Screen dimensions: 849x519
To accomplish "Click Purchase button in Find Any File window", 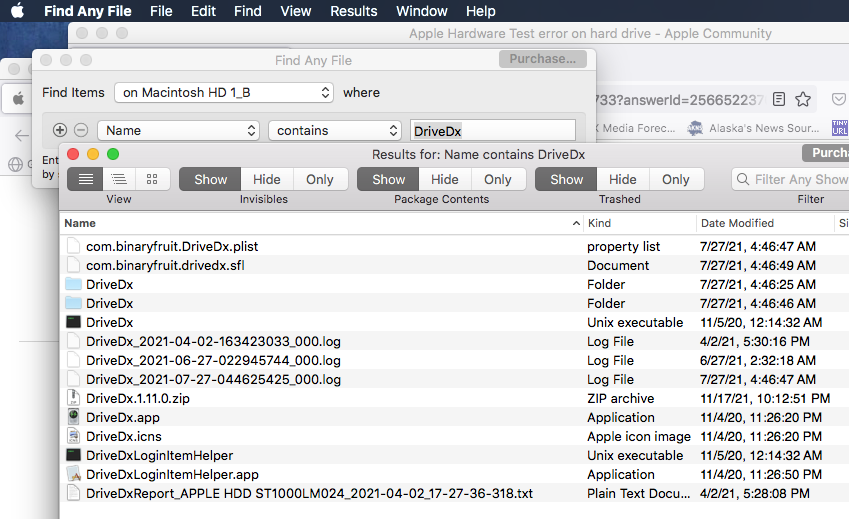I will pyautogui.click(x=543, y=58).
